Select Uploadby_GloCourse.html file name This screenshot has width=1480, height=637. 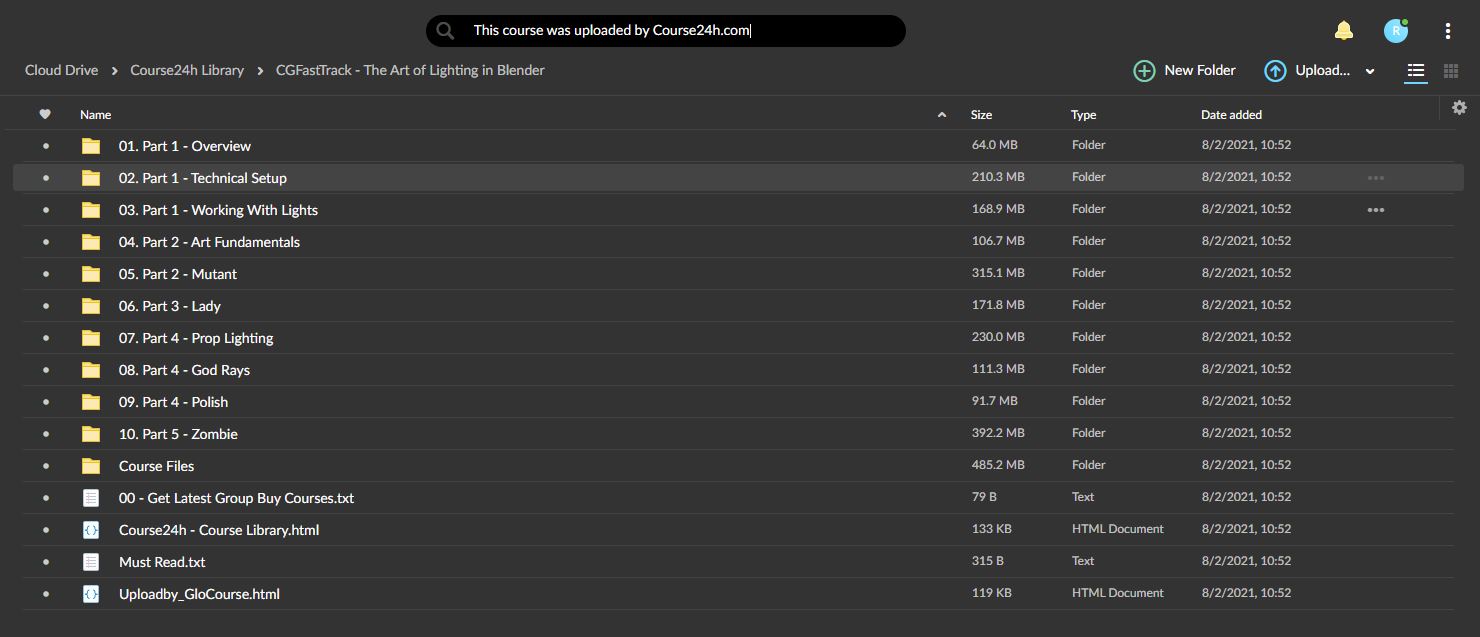[199, 594]
